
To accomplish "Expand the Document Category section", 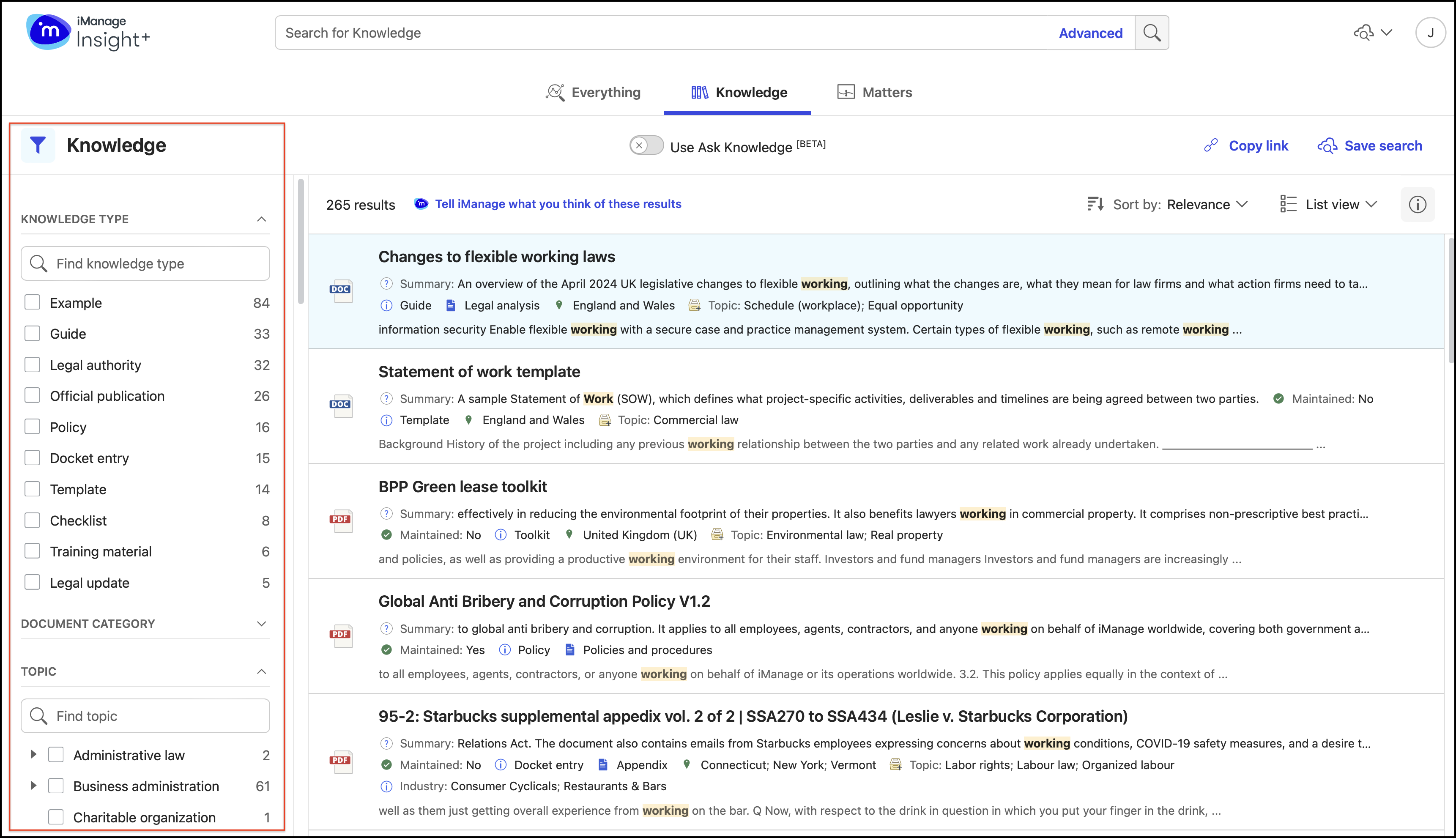I will tap(261, 624).
